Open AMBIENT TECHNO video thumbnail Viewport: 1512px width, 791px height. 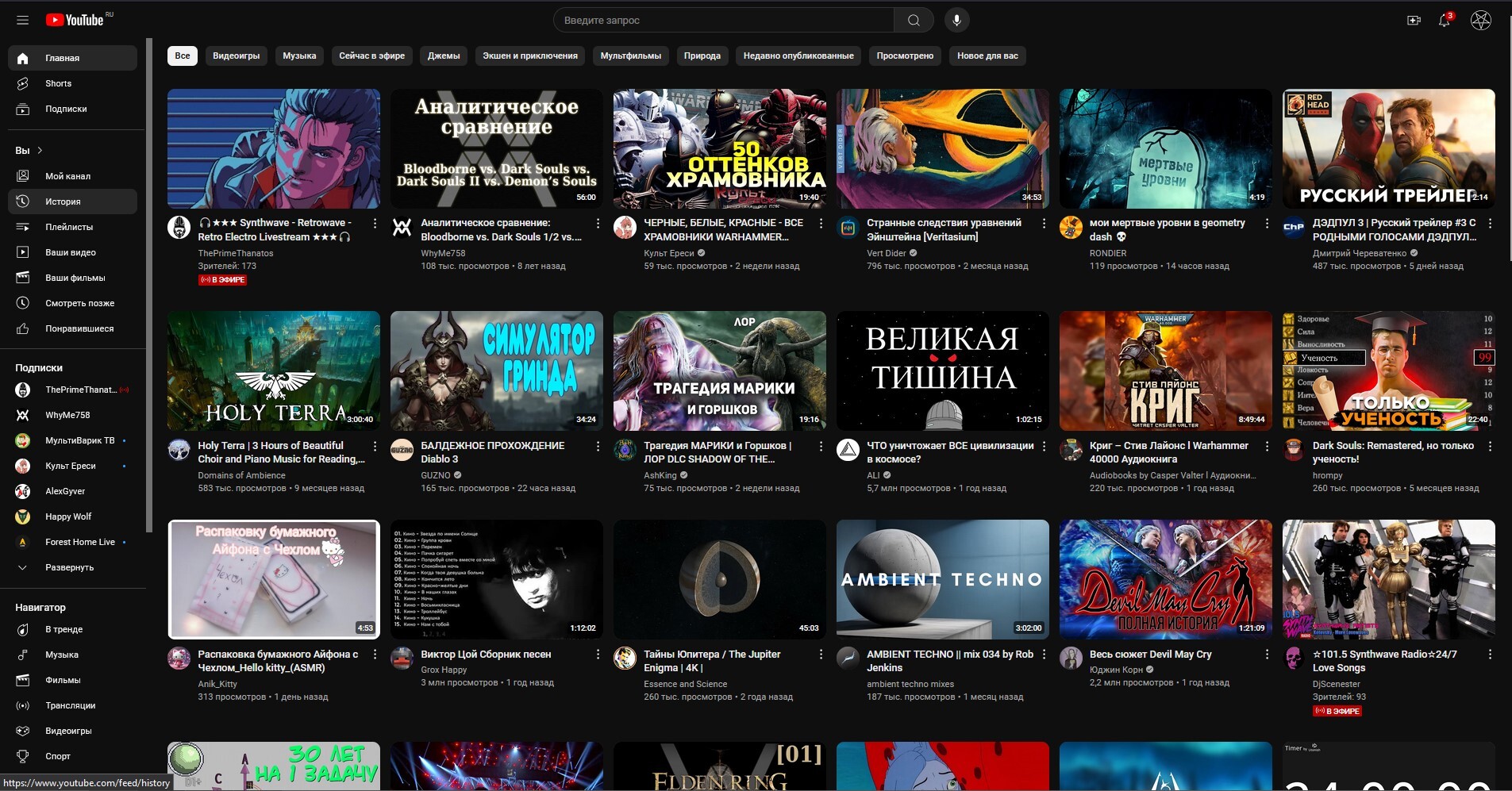943,579
